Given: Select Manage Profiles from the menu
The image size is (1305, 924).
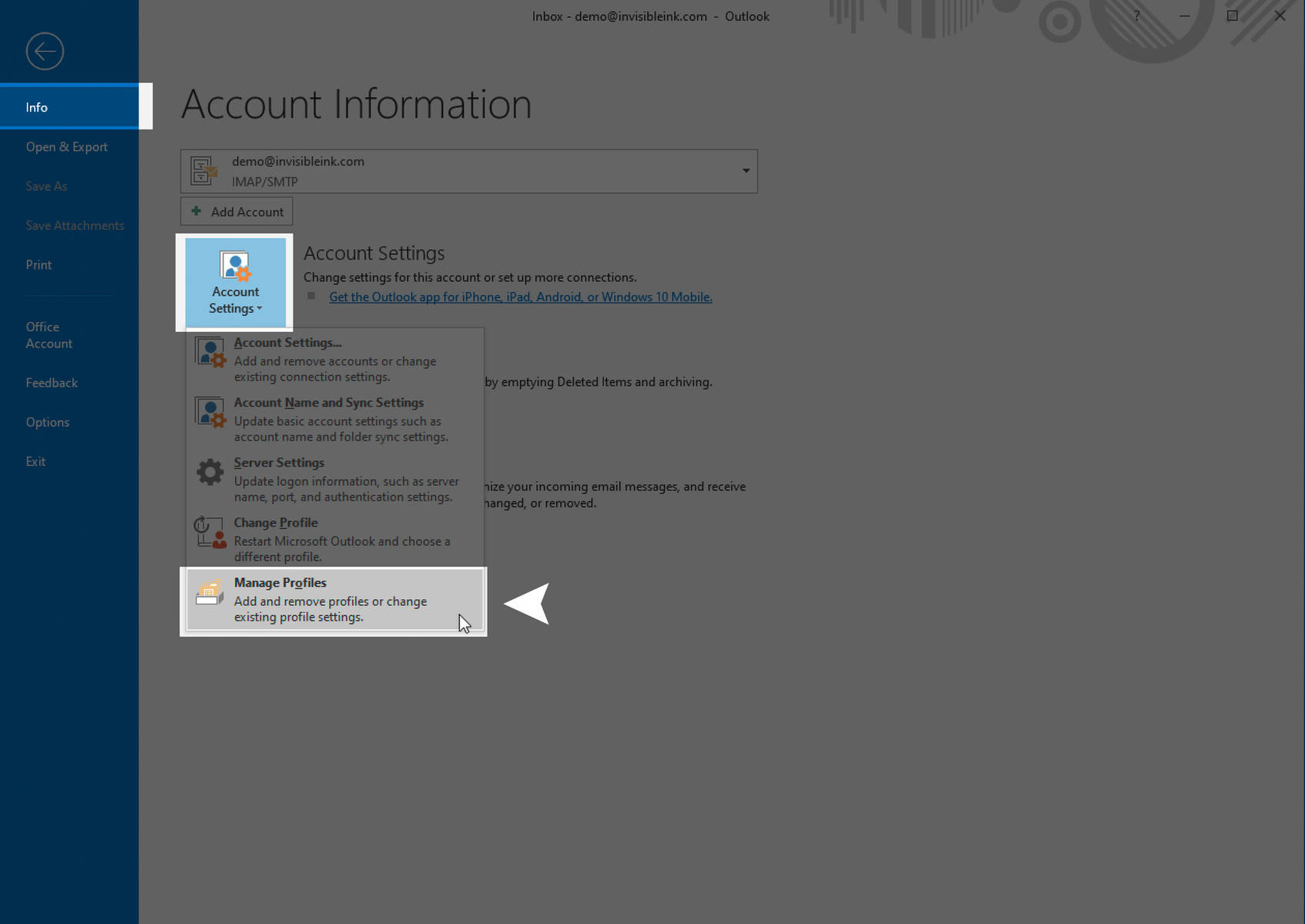Looking at the screenshot, I should pos(335,600).
